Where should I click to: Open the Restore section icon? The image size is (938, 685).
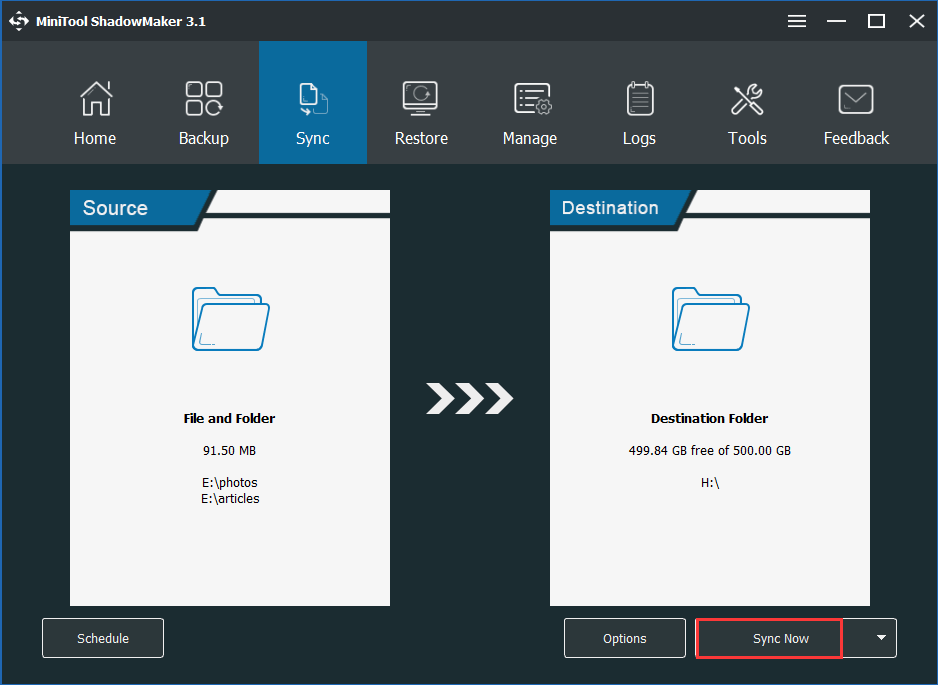coord(421,98)
